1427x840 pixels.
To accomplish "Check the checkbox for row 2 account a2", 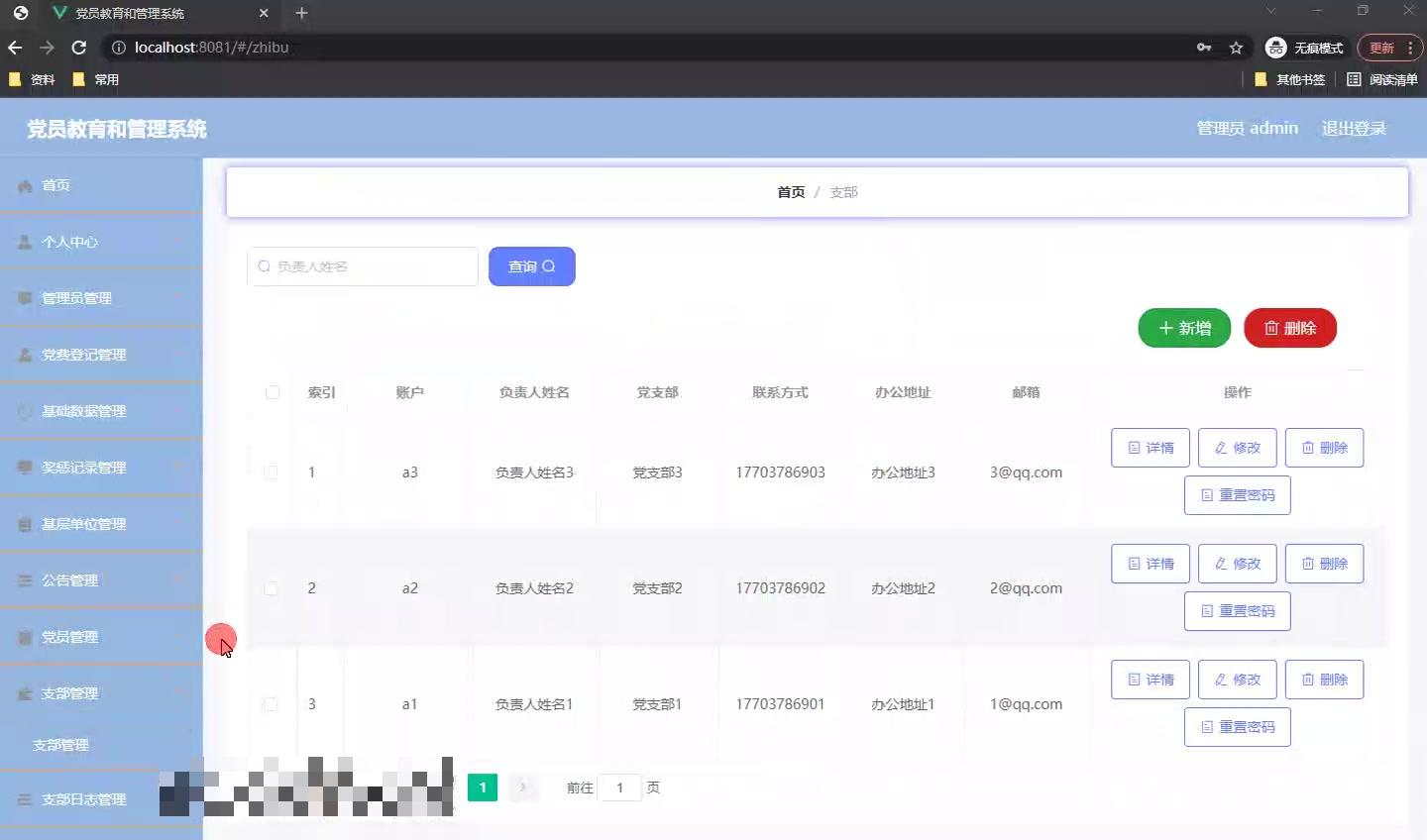I will coord(273,588).
